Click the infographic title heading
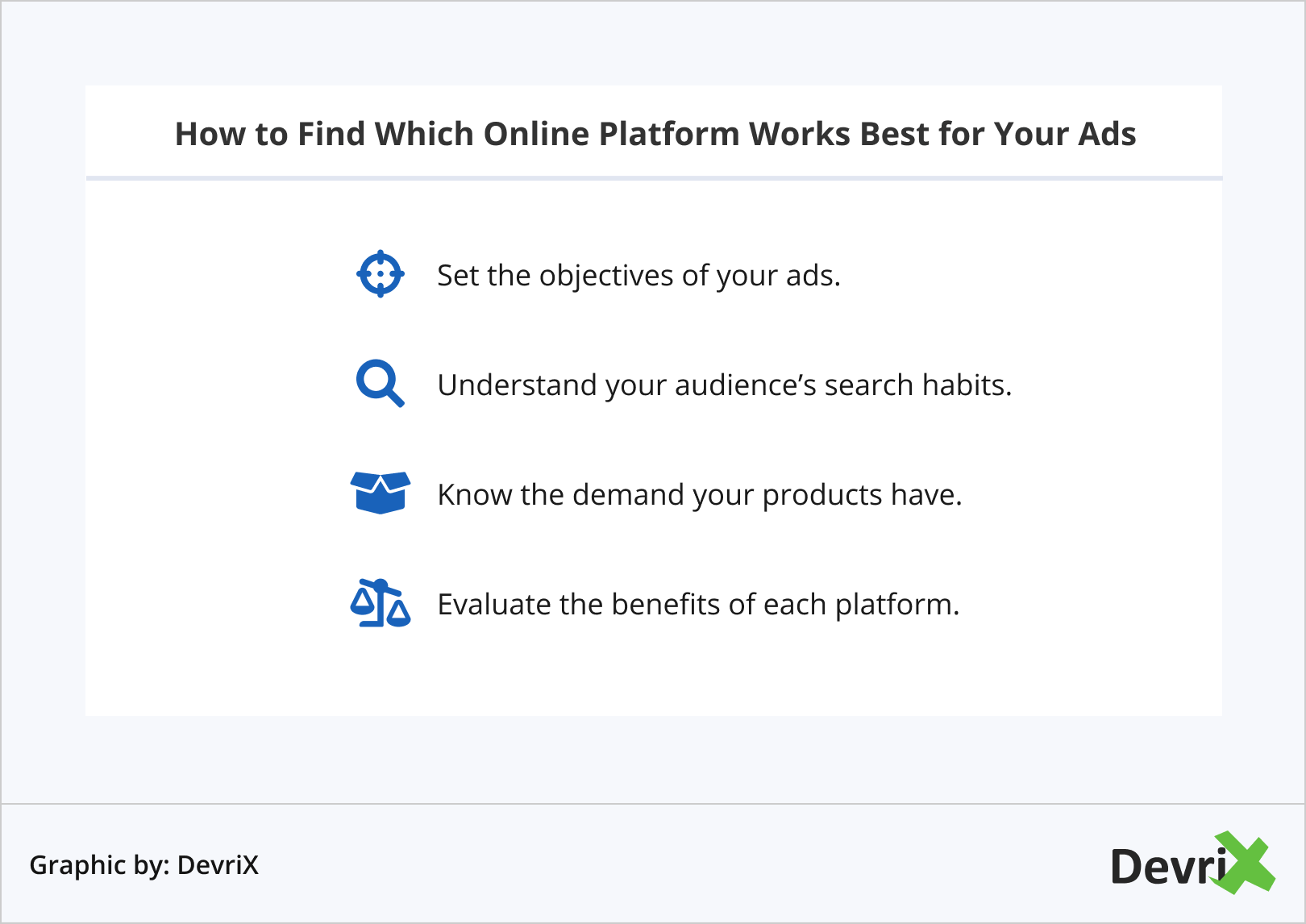The height and width of the screenshot is (924, 1306). (655, 134)
